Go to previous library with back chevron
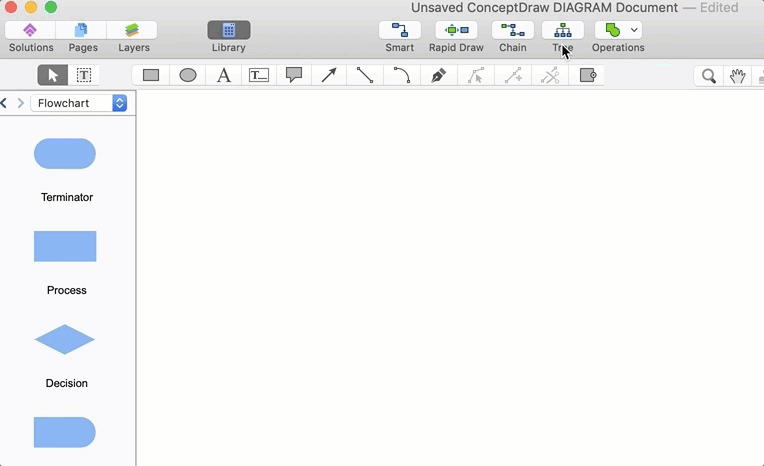This screenshot has width=764, height=466. click(4, 103)
